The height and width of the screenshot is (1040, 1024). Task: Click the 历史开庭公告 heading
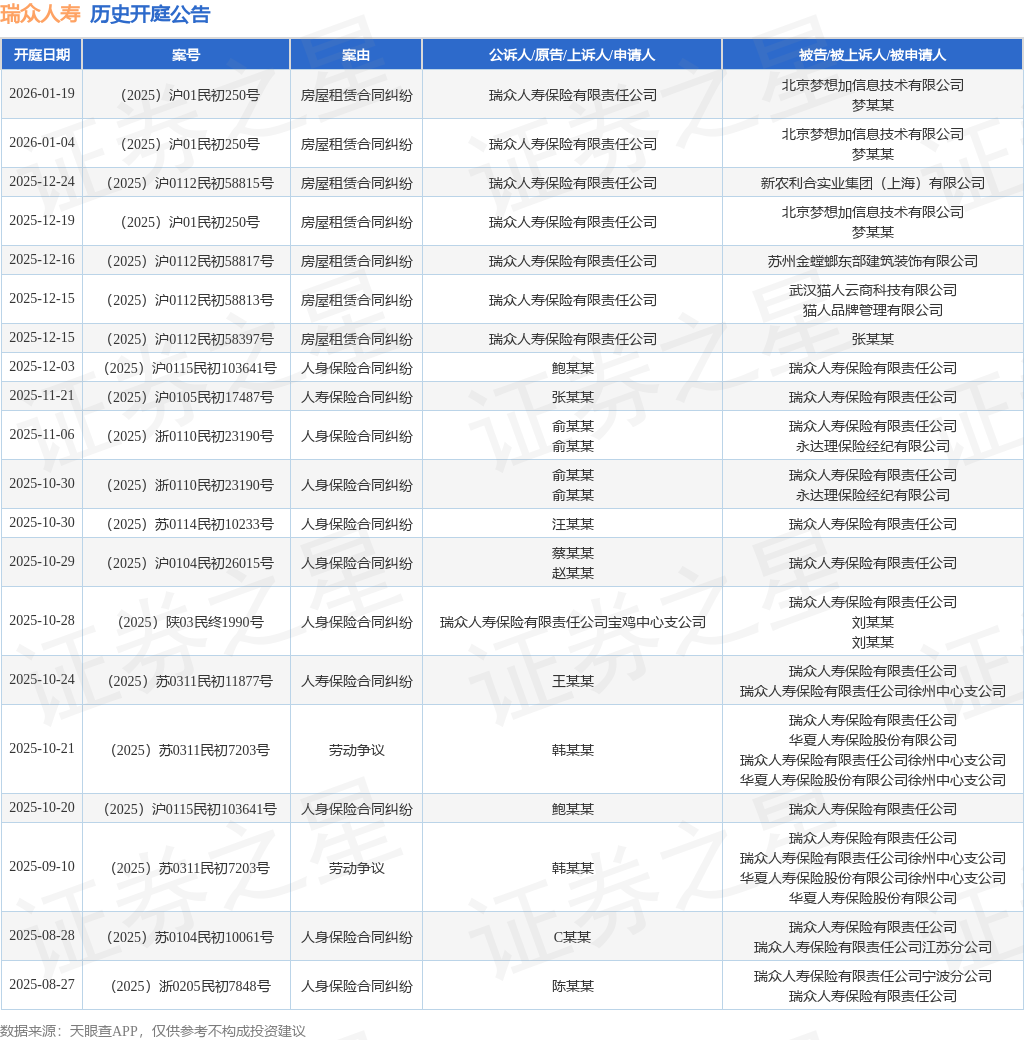tap(150, 14)
